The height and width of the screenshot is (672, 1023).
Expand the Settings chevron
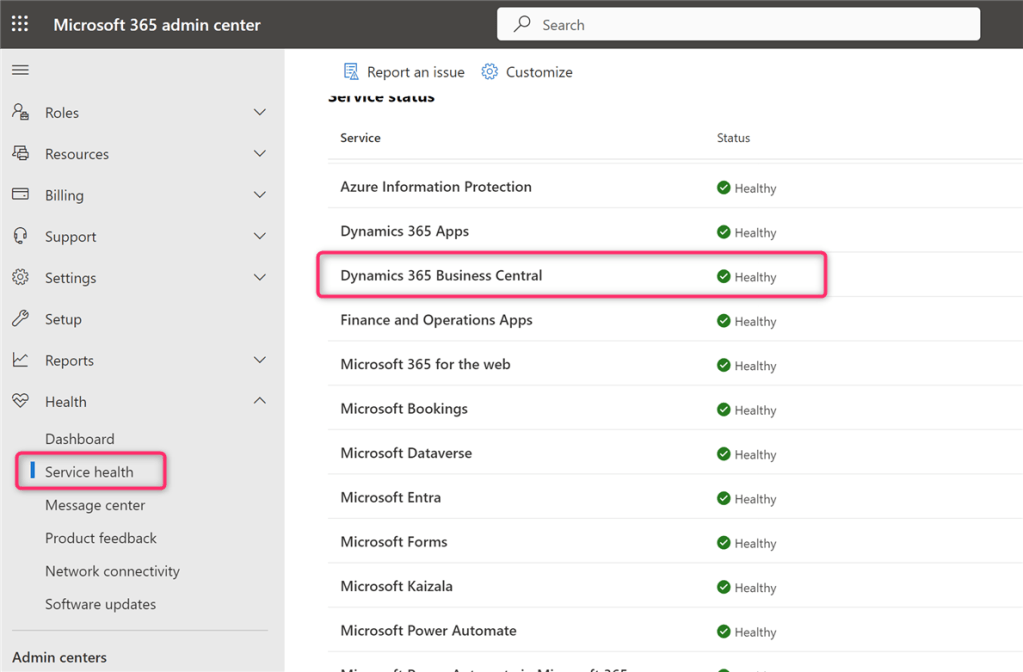(x=260, y=277)
